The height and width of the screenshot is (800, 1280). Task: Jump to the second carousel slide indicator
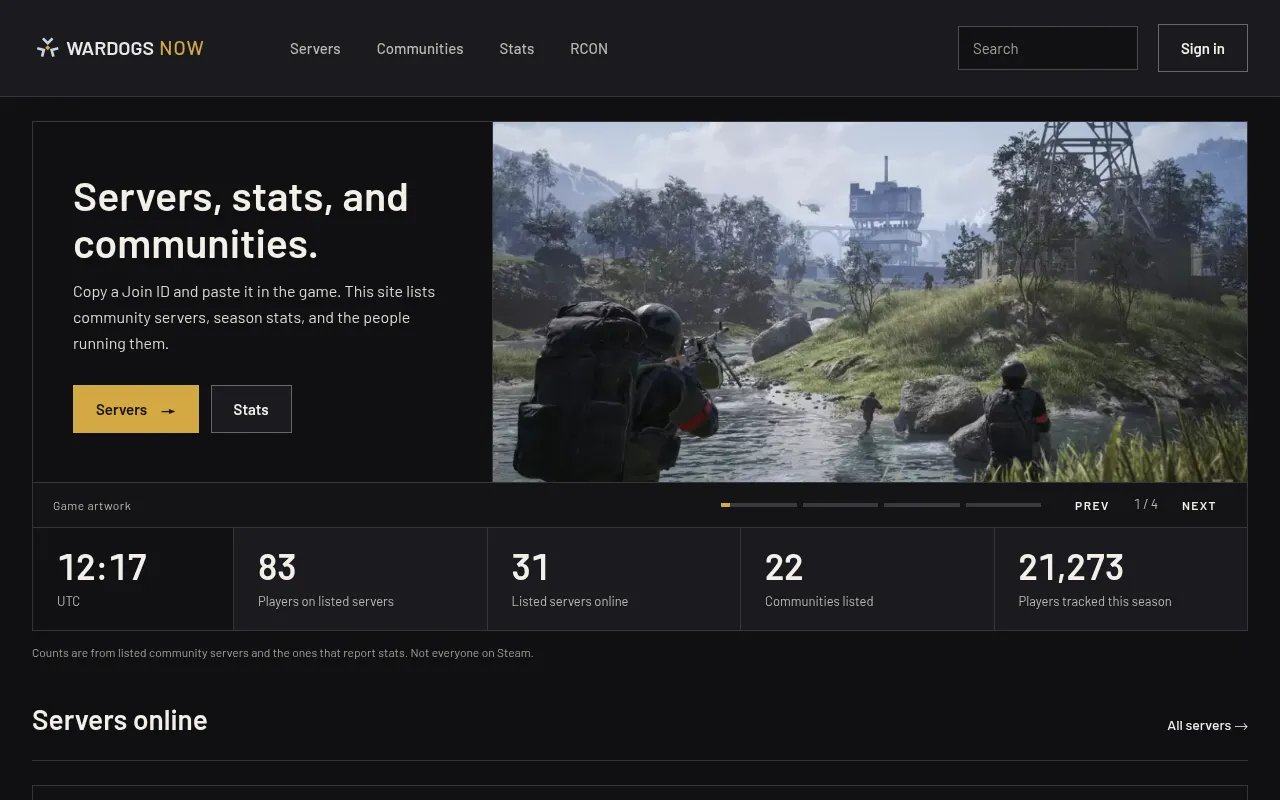tap(840, 505)
